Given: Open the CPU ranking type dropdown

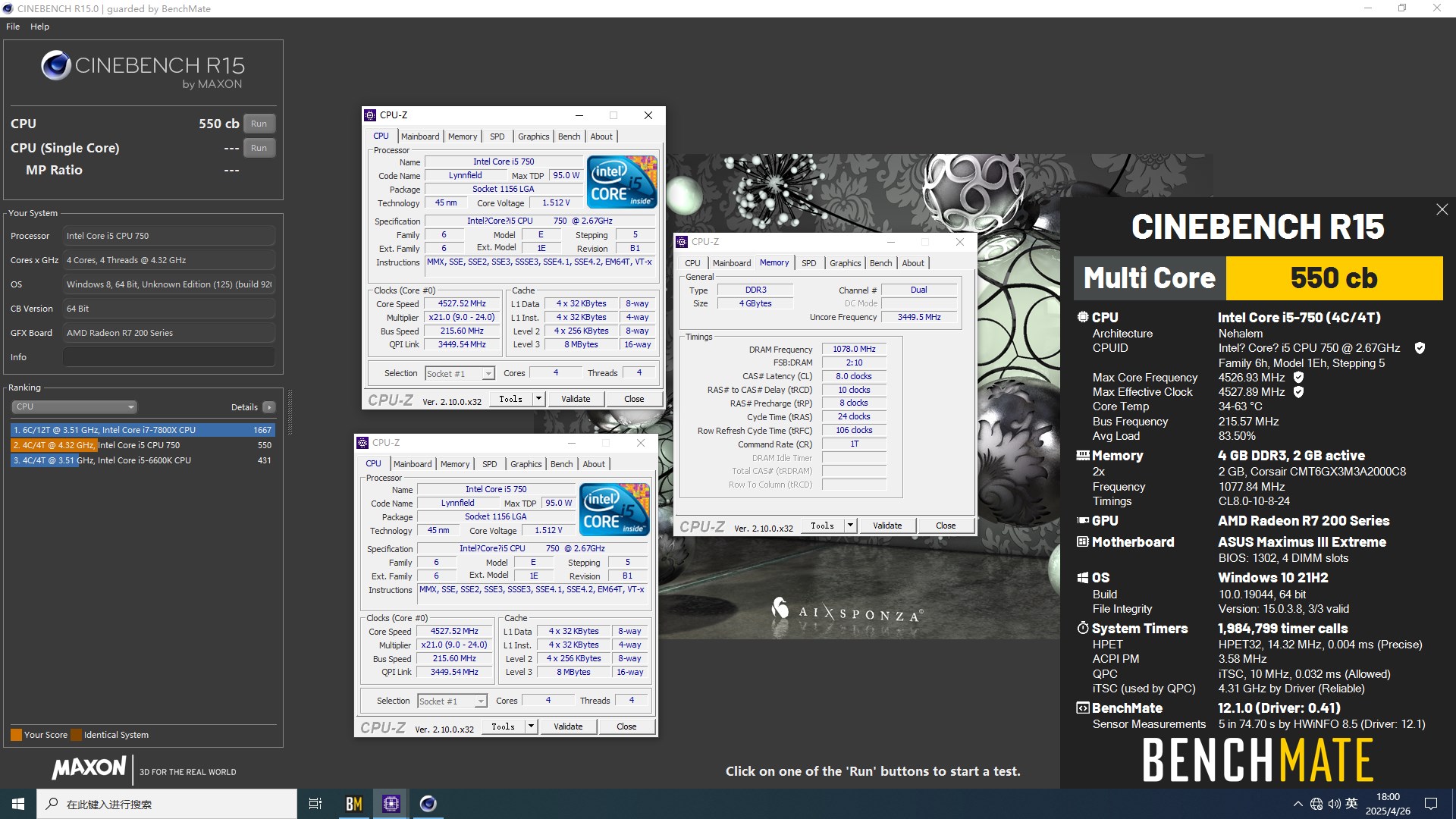Looking at the screenshot, I should click(x=74, y=407).
